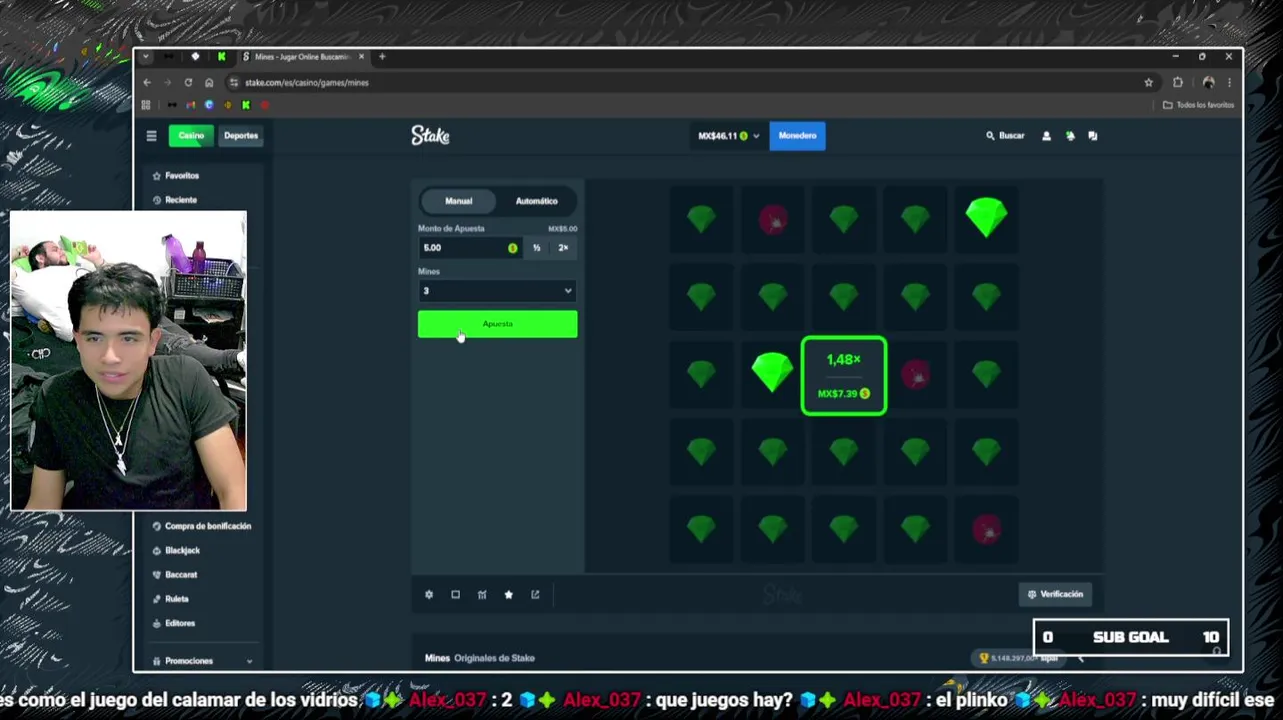Open the Verificación fairness button
Image resolution: width=1283 pixels, height=720 pixels.
1055,594
